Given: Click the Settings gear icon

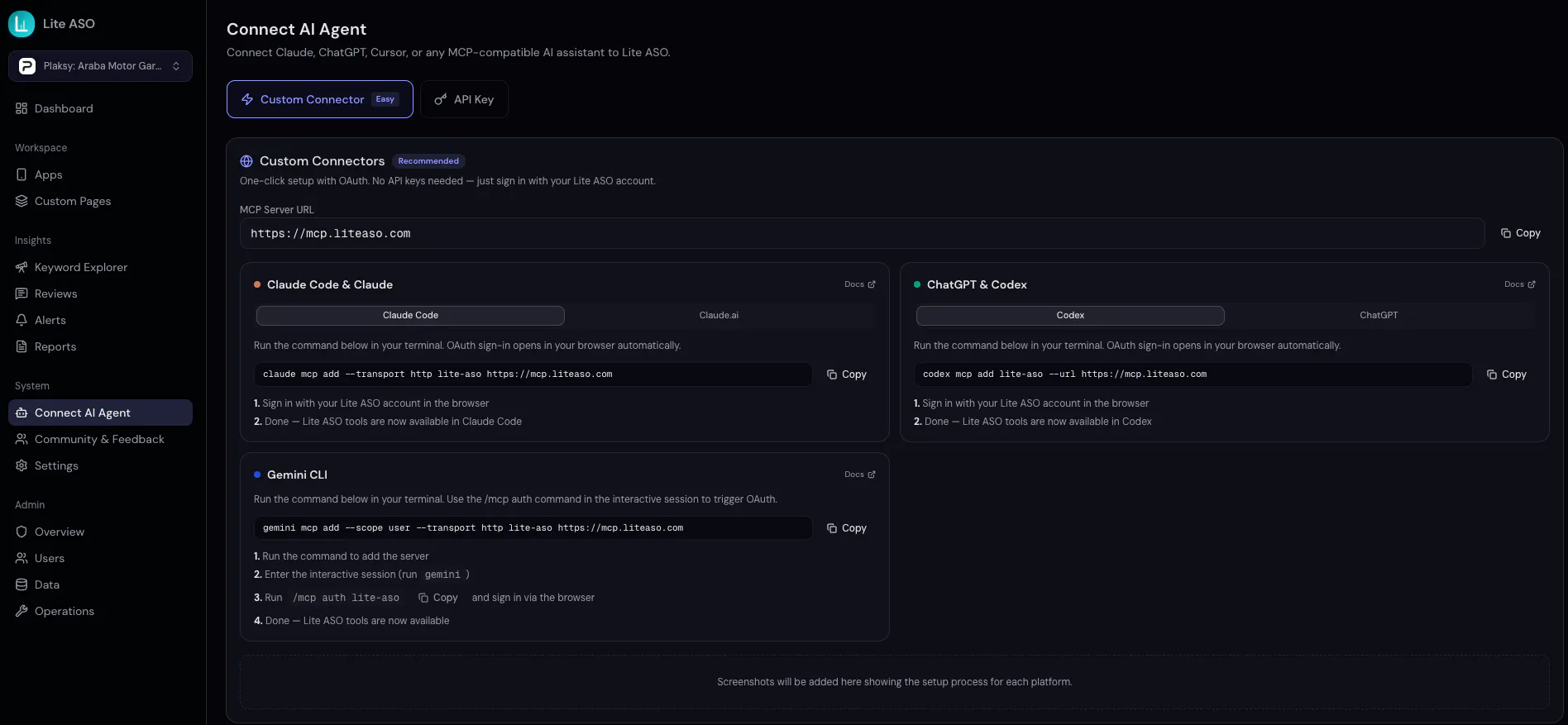Looking at the screenshot, I should coord(22,465).
